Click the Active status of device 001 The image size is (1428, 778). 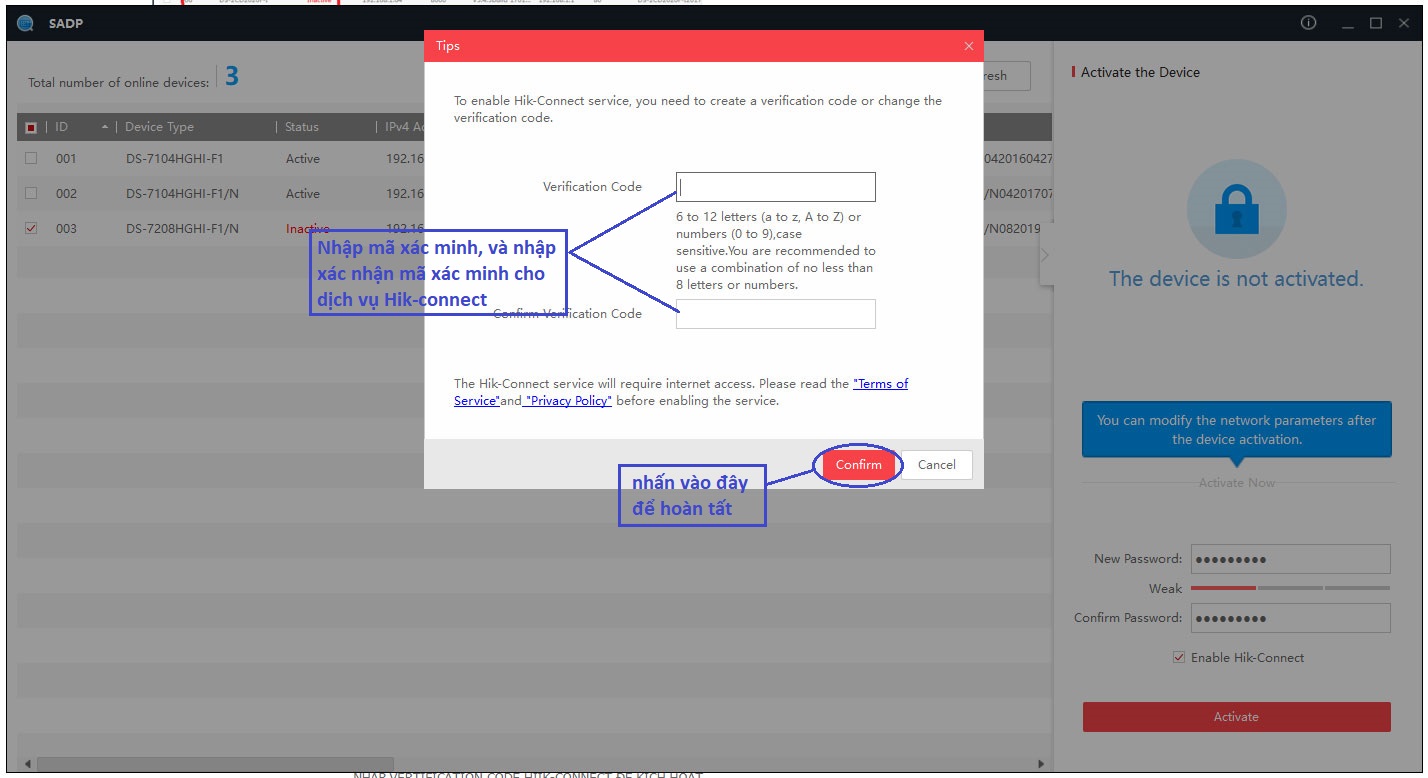tap(303, 159)
